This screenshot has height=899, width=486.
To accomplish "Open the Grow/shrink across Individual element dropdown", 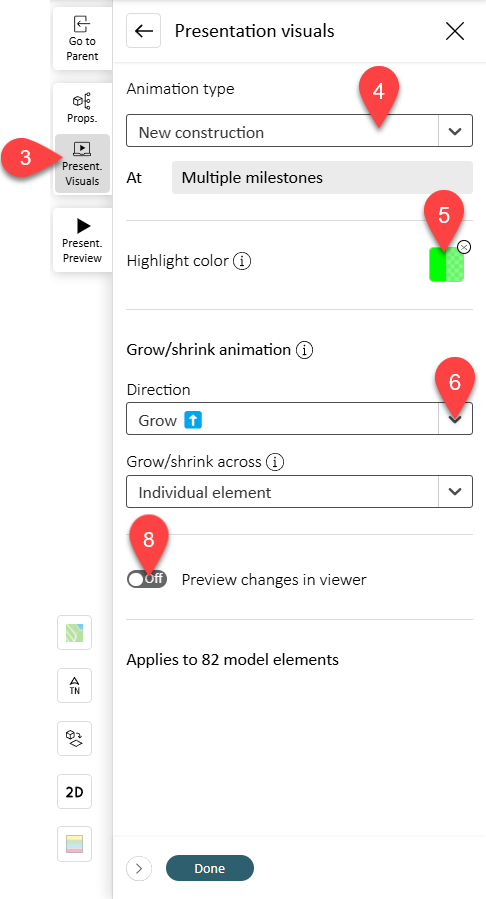I will pyautogui.click(x=299, y=491).
